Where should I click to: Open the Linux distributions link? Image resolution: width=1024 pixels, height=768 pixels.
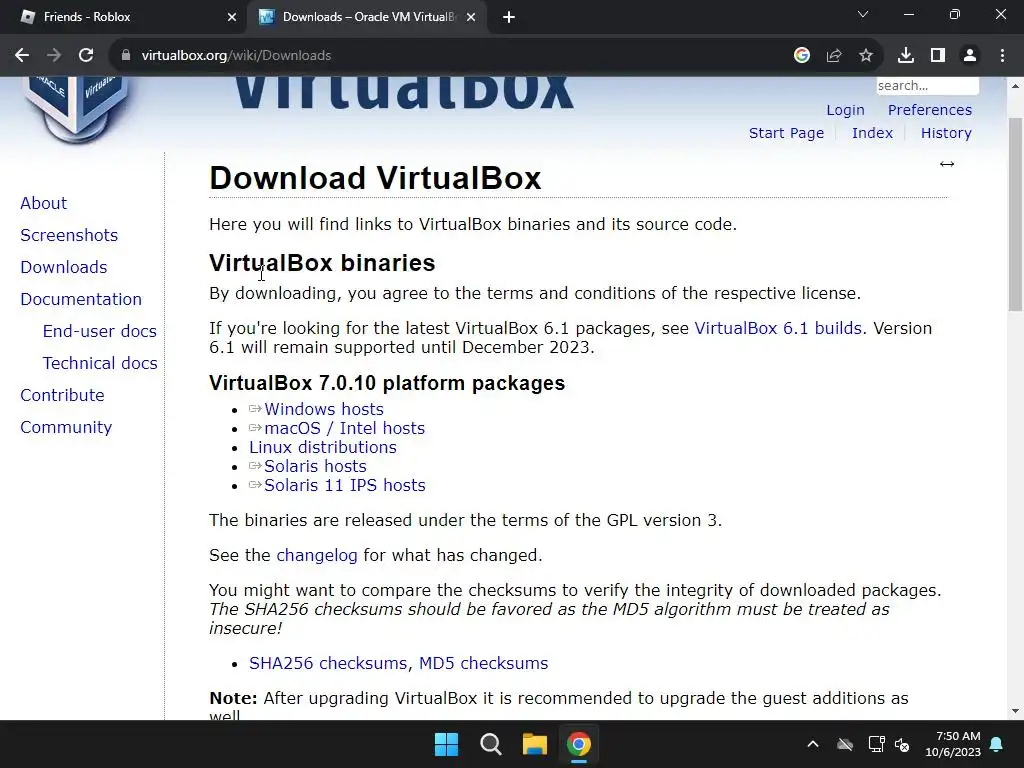pos(323,447)
